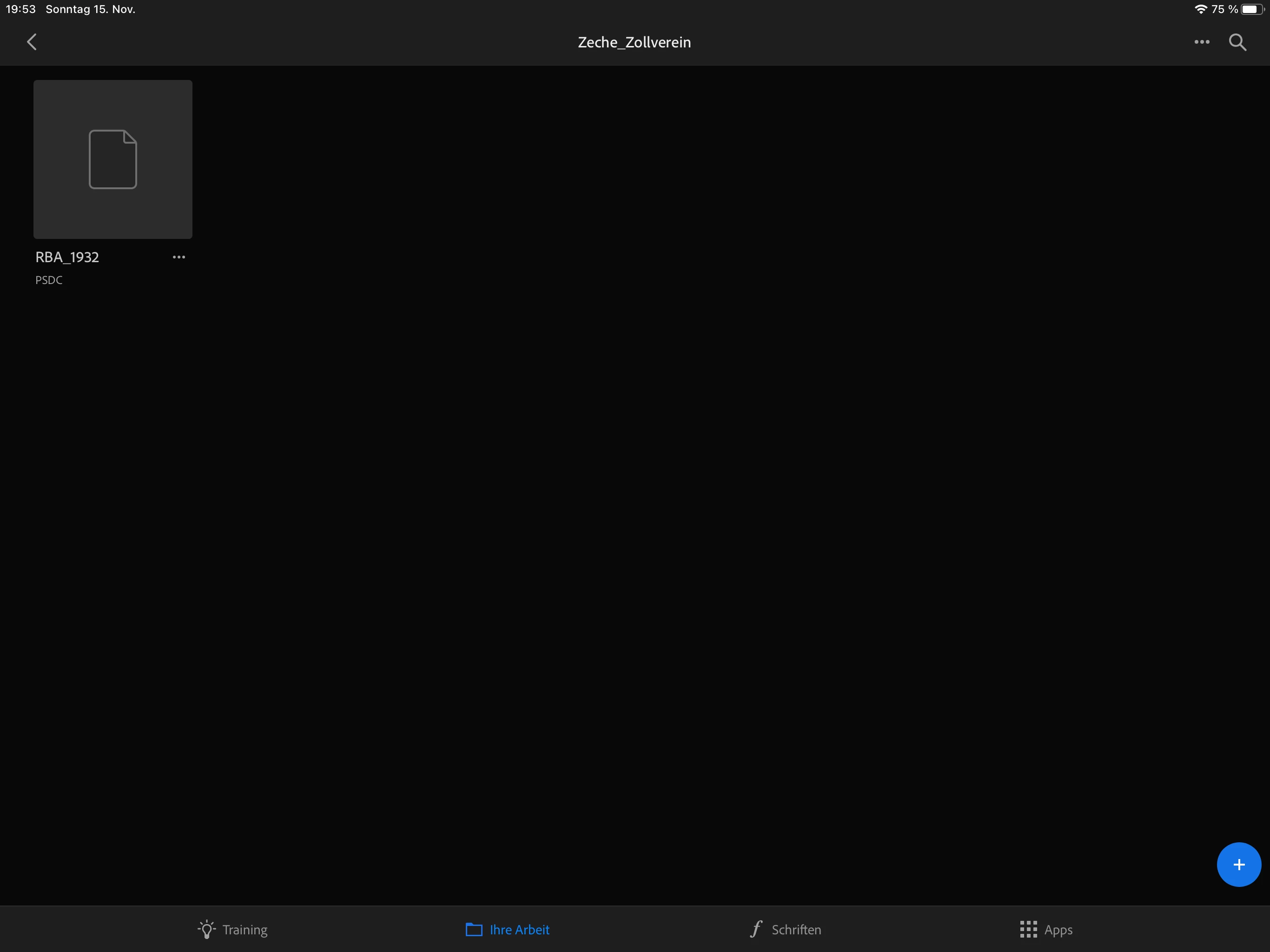Select the Ihre Arbeit tab
This screenshot has height=952, width=1270.
tap(519, 930)
